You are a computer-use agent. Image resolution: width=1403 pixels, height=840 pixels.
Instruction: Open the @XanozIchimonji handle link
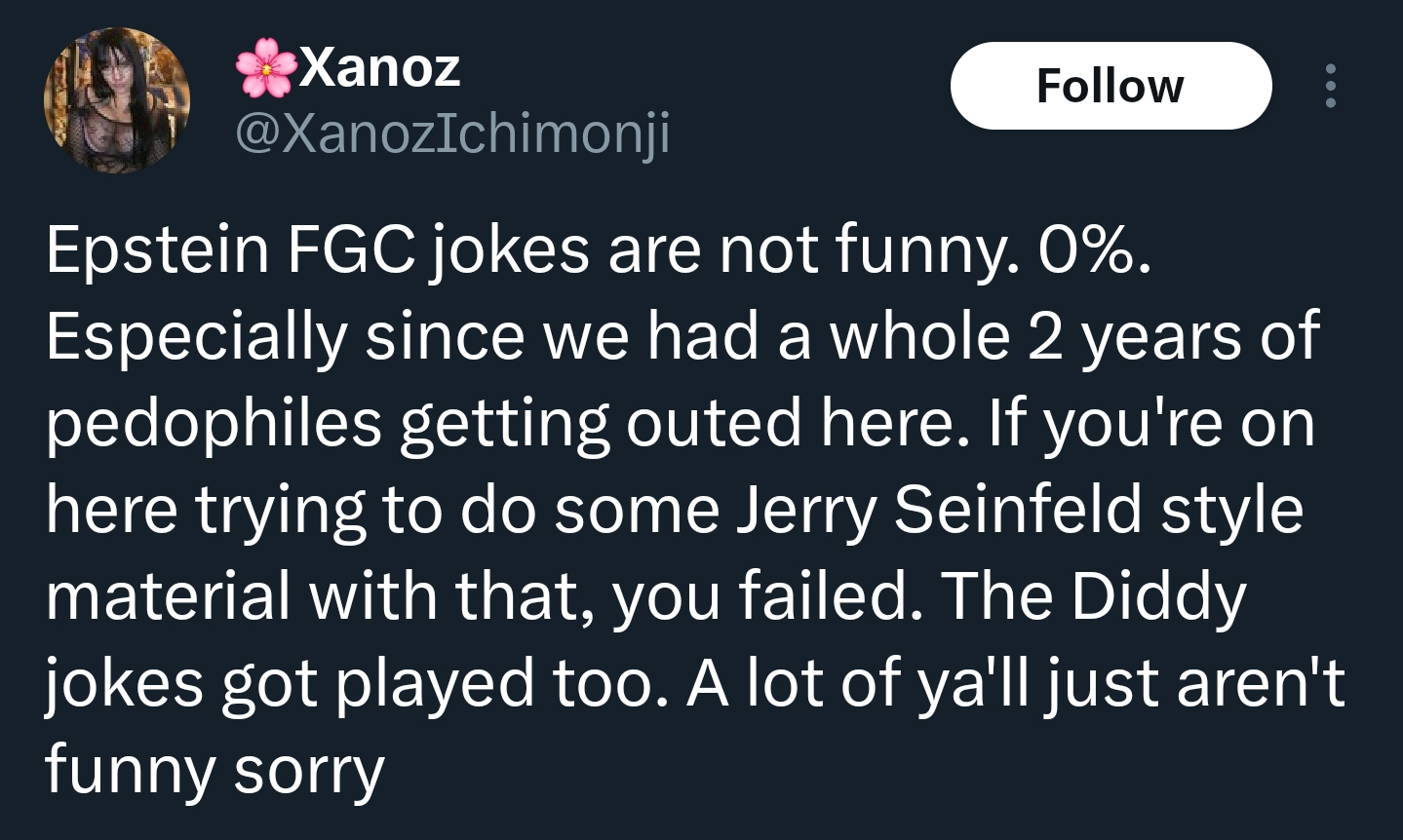[453, 132]
